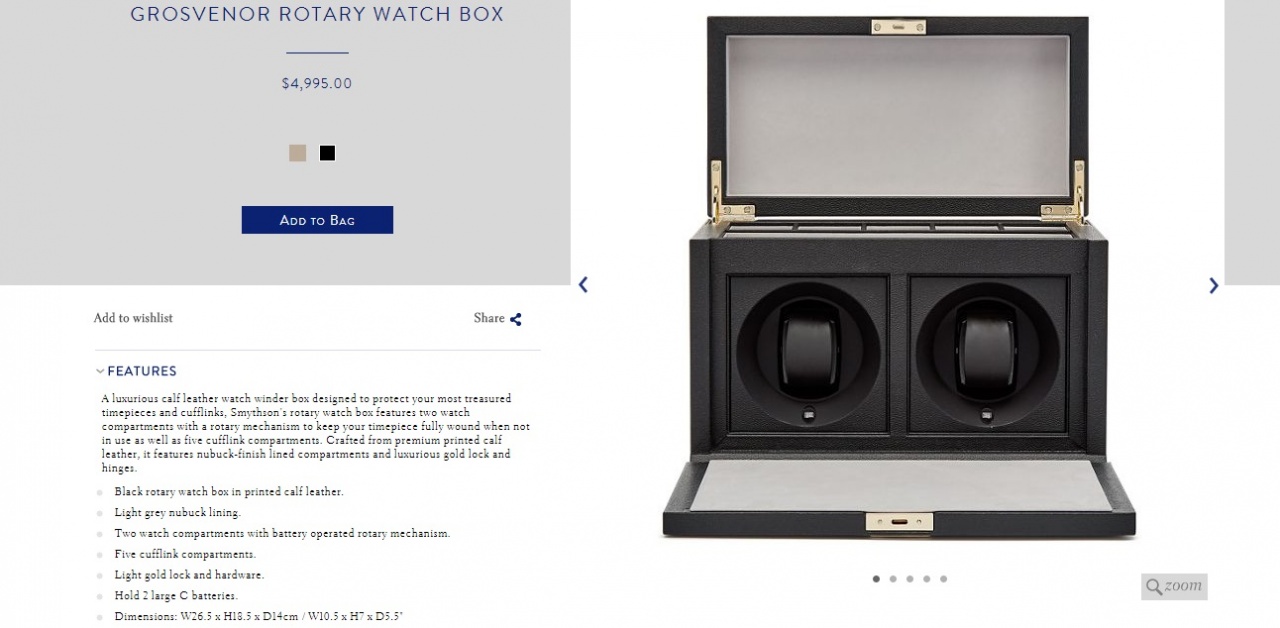Add the watch box to the bag

click(x=317, y=220)
